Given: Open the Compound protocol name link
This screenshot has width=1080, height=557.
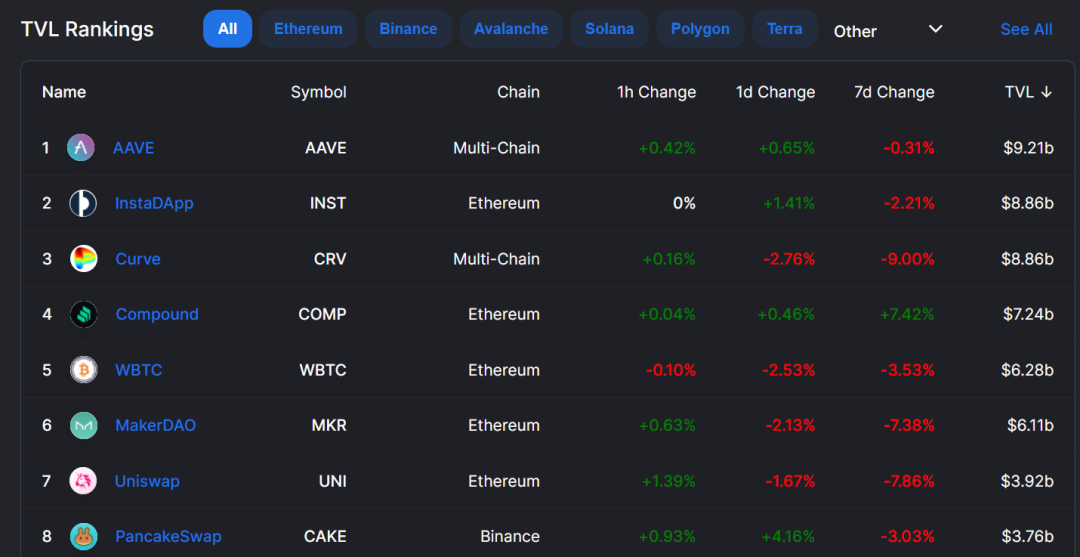Looking at the screenshot, I should coord(157,314).
